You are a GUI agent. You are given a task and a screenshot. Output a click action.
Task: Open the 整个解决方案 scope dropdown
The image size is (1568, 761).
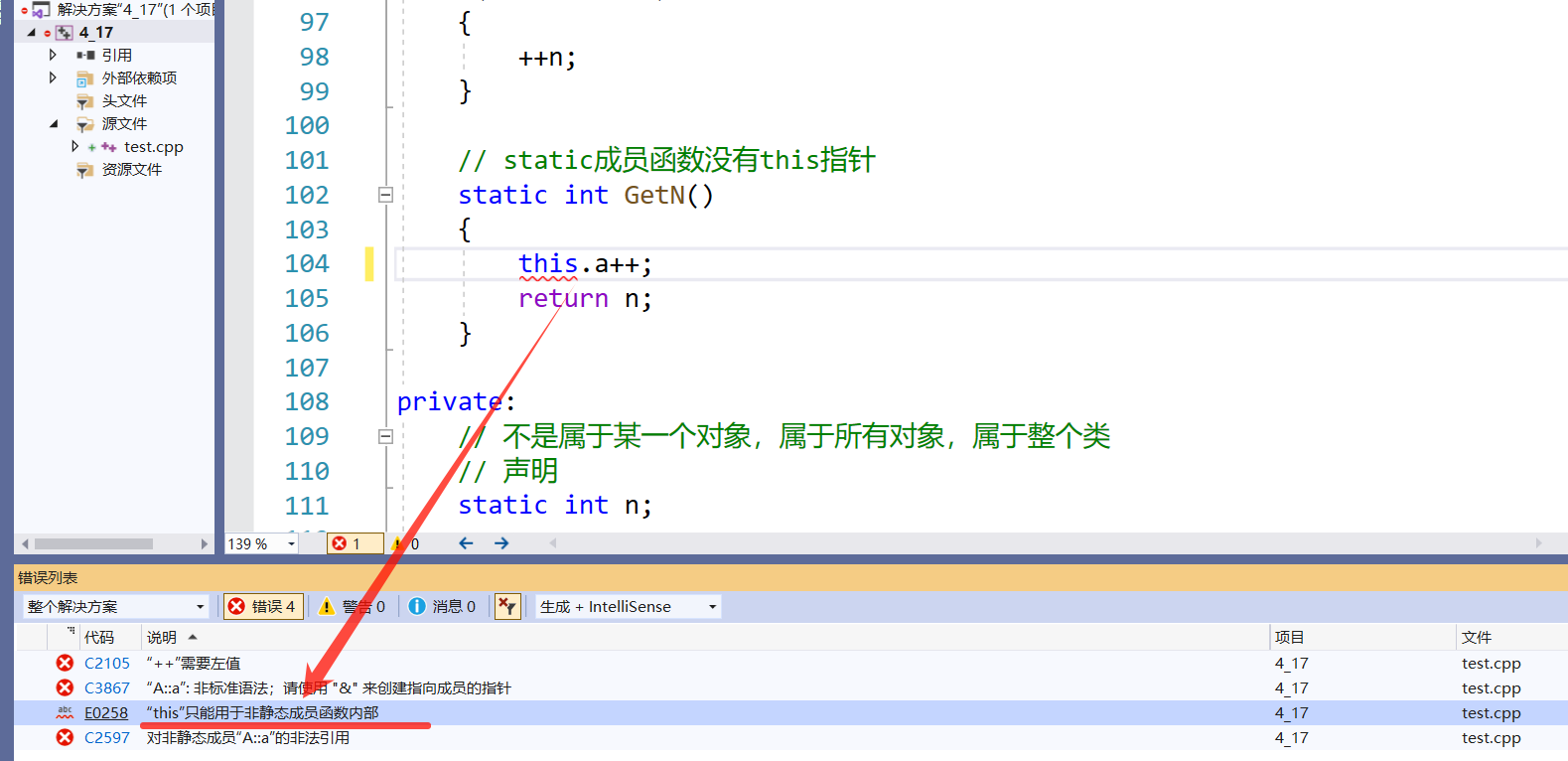pyautogui.click(x=200, y=607)
